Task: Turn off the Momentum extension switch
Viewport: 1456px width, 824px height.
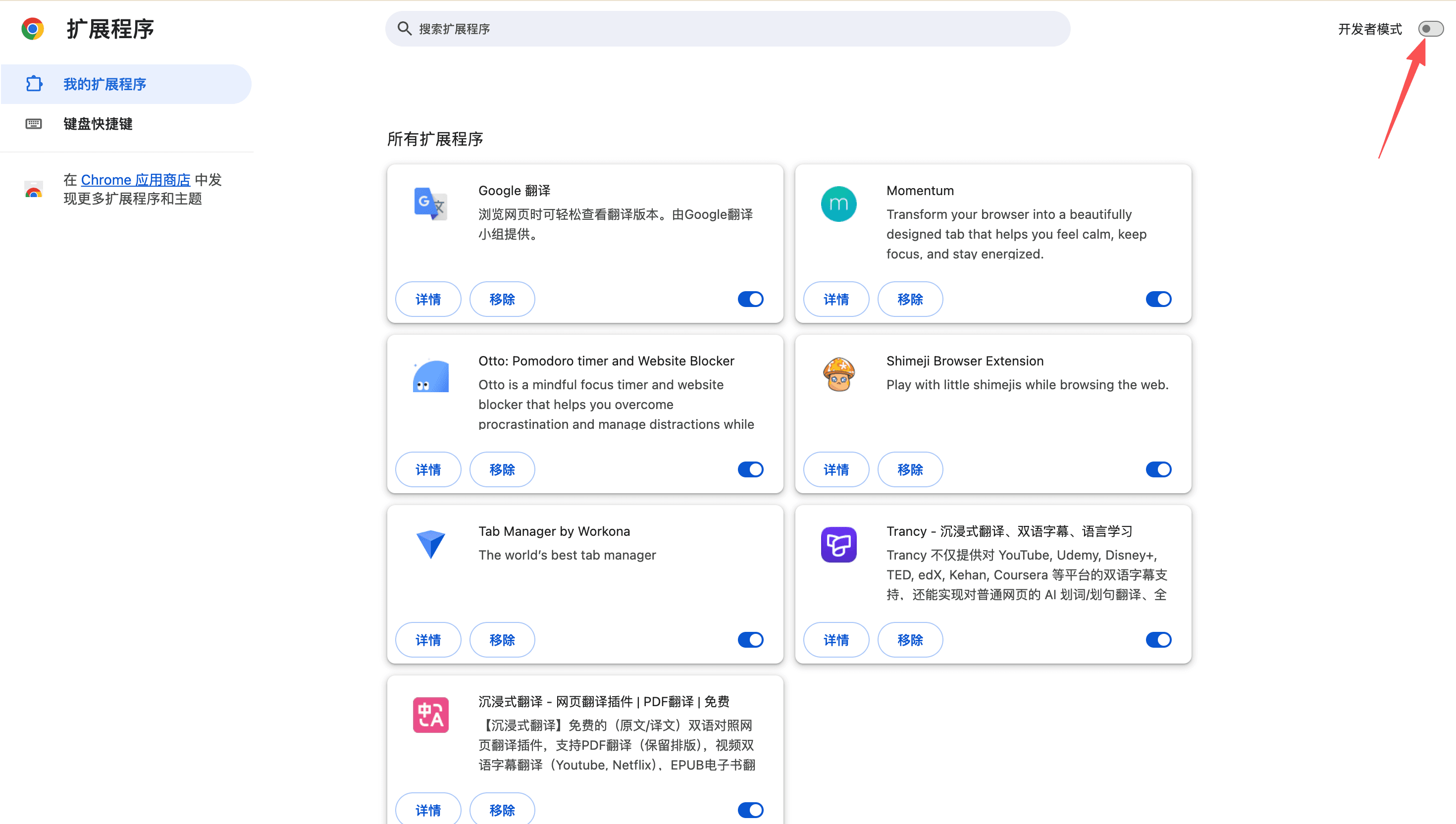Action: [1158, 299]
